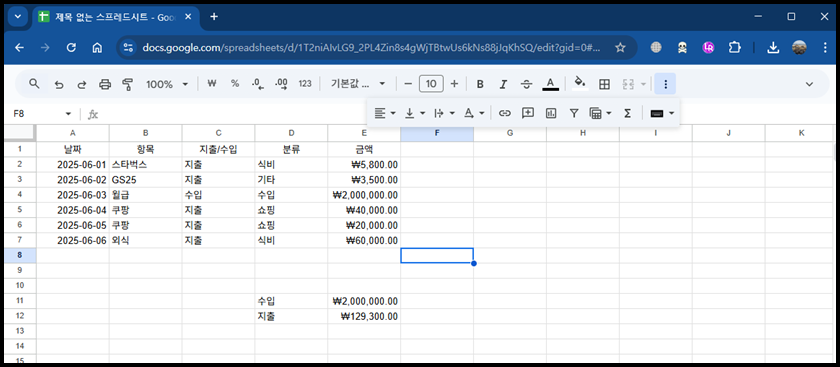This screenshot has width=840, height=367.
Task: Print the spreadsheet
Action: click(105, 84)
